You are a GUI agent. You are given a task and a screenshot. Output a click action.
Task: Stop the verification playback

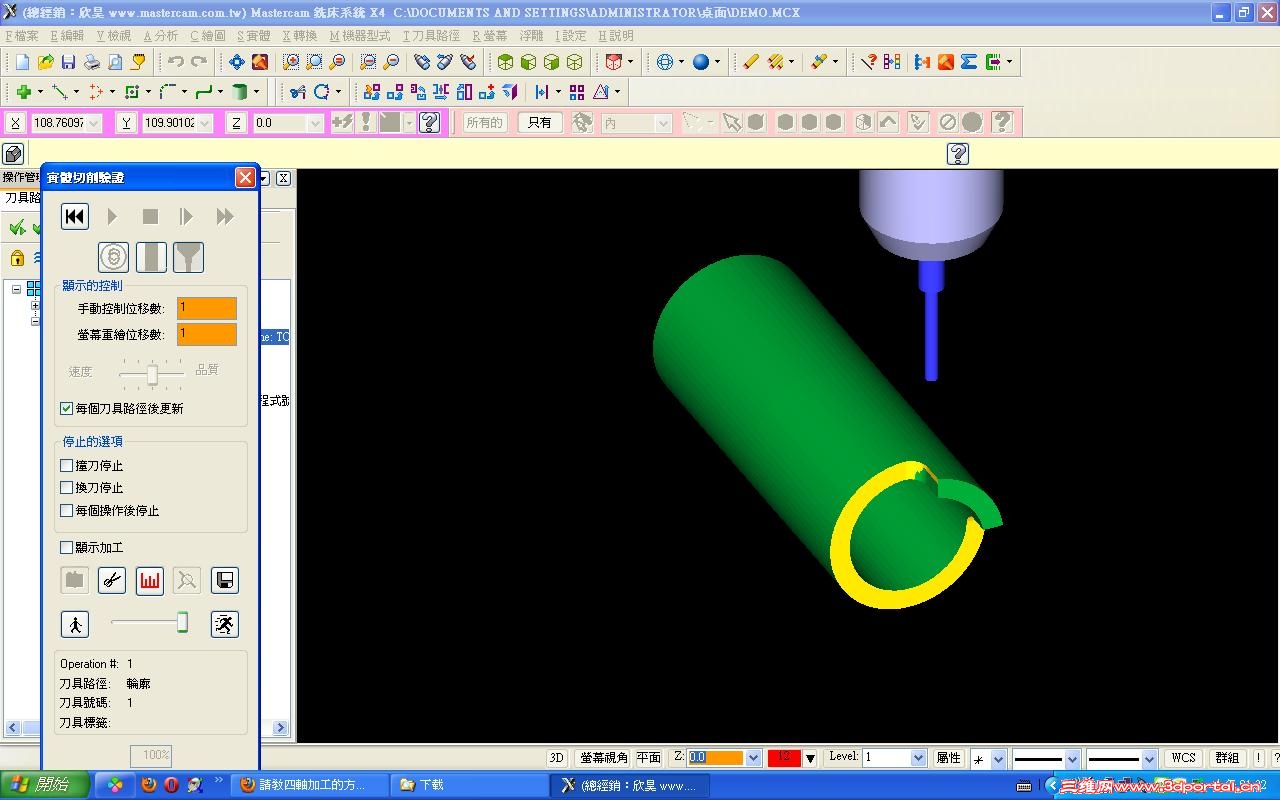(150, 216)
